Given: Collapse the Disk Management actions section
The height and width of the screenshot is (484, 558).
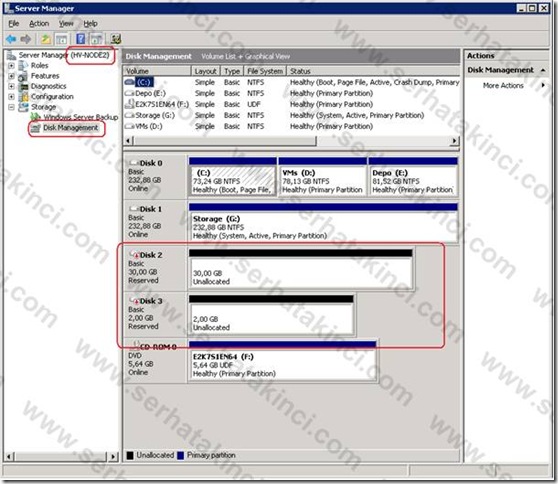Looking at the screenshot, I should (543, 70).
